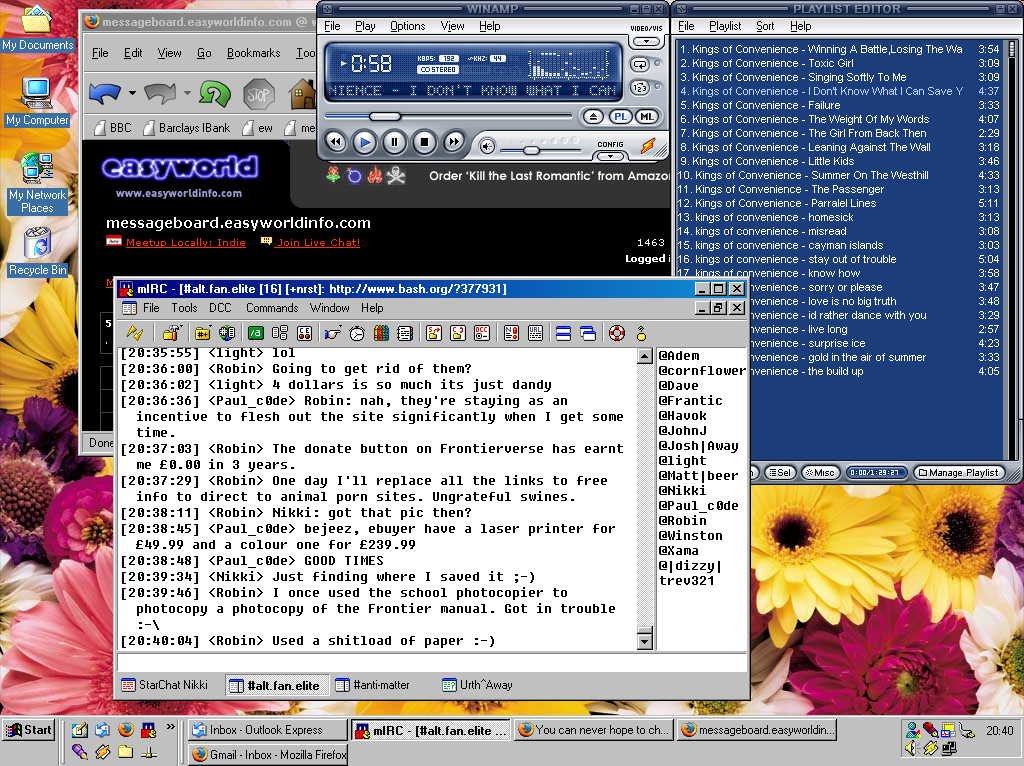Skip to next track in Winamp

pyautogui.click(x=453, y=142)
